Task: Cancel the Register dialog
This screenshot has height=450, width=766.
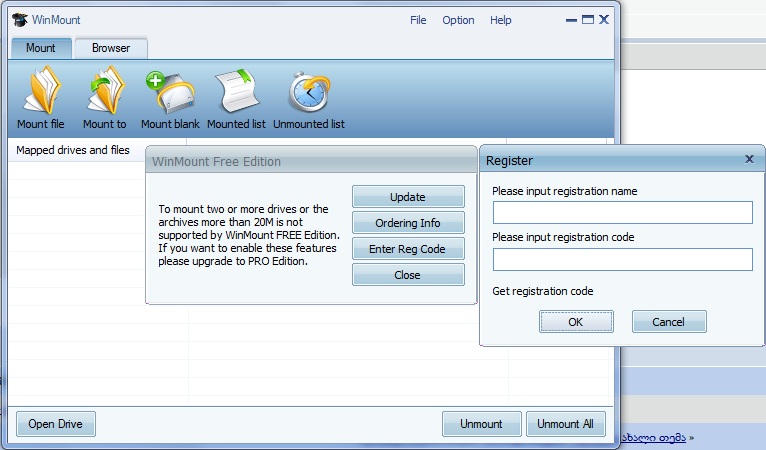Action: click(669, 322)
